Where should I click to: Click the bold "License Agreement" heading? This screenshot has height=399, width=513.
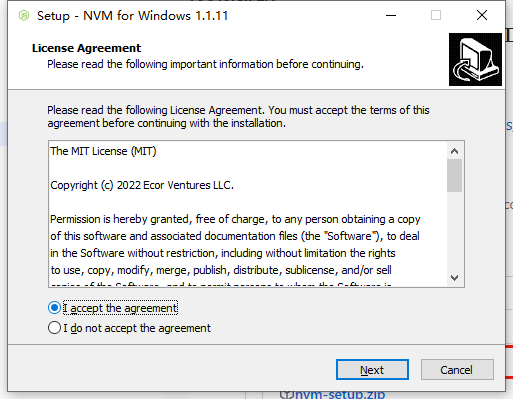[86, 48]
